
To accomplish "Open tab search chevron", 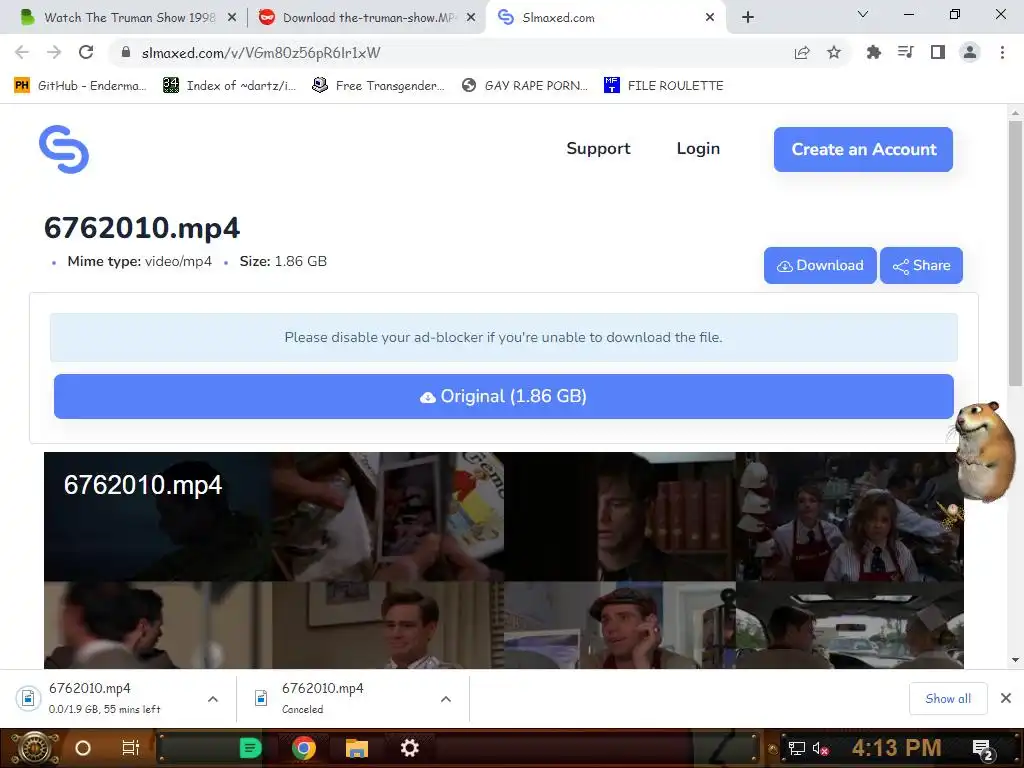I will click(x=863, y=14).
